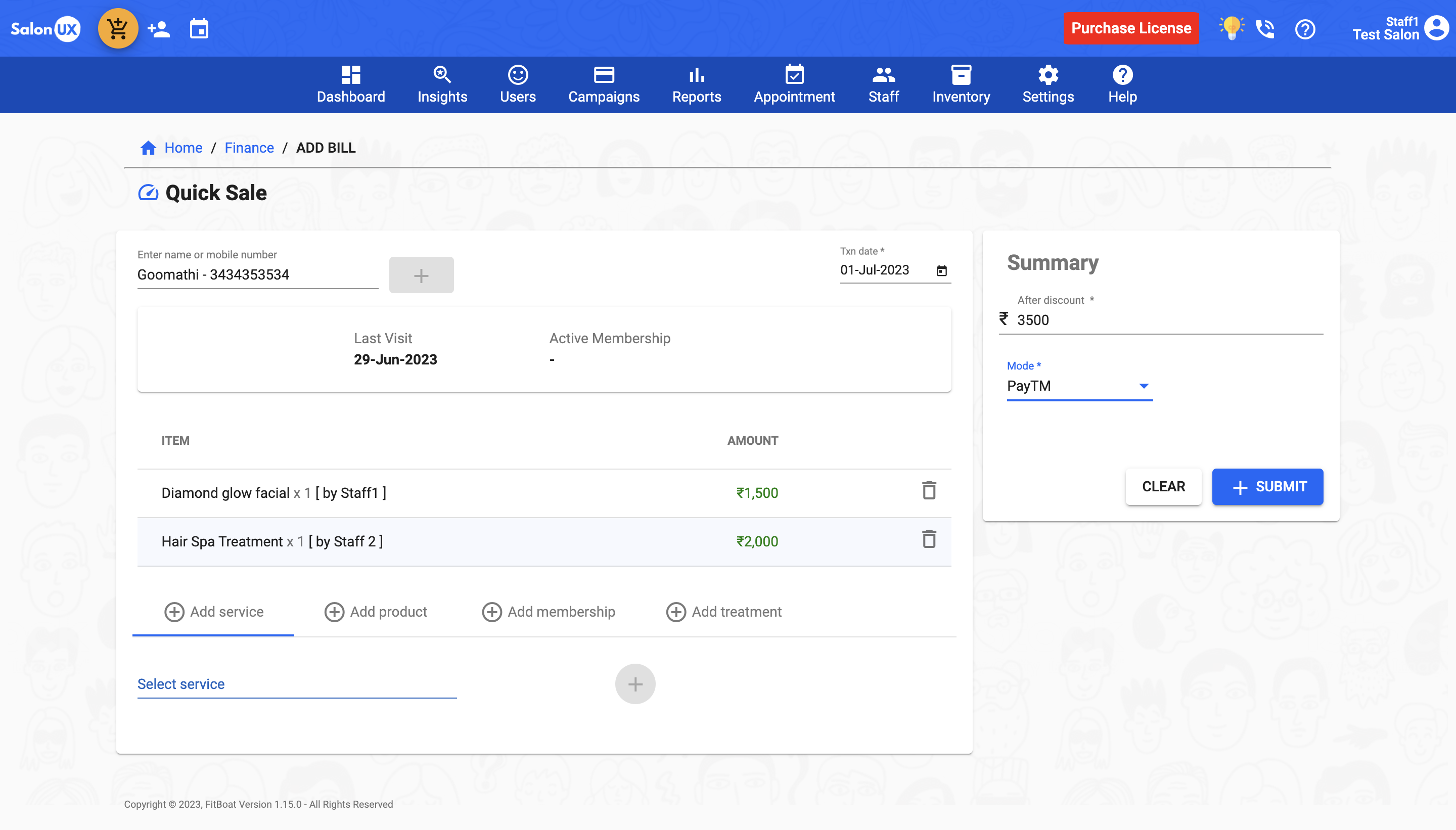Switch to Add membership tab
The width and height of the screenshot is (1456, 830).
(549, 612)
